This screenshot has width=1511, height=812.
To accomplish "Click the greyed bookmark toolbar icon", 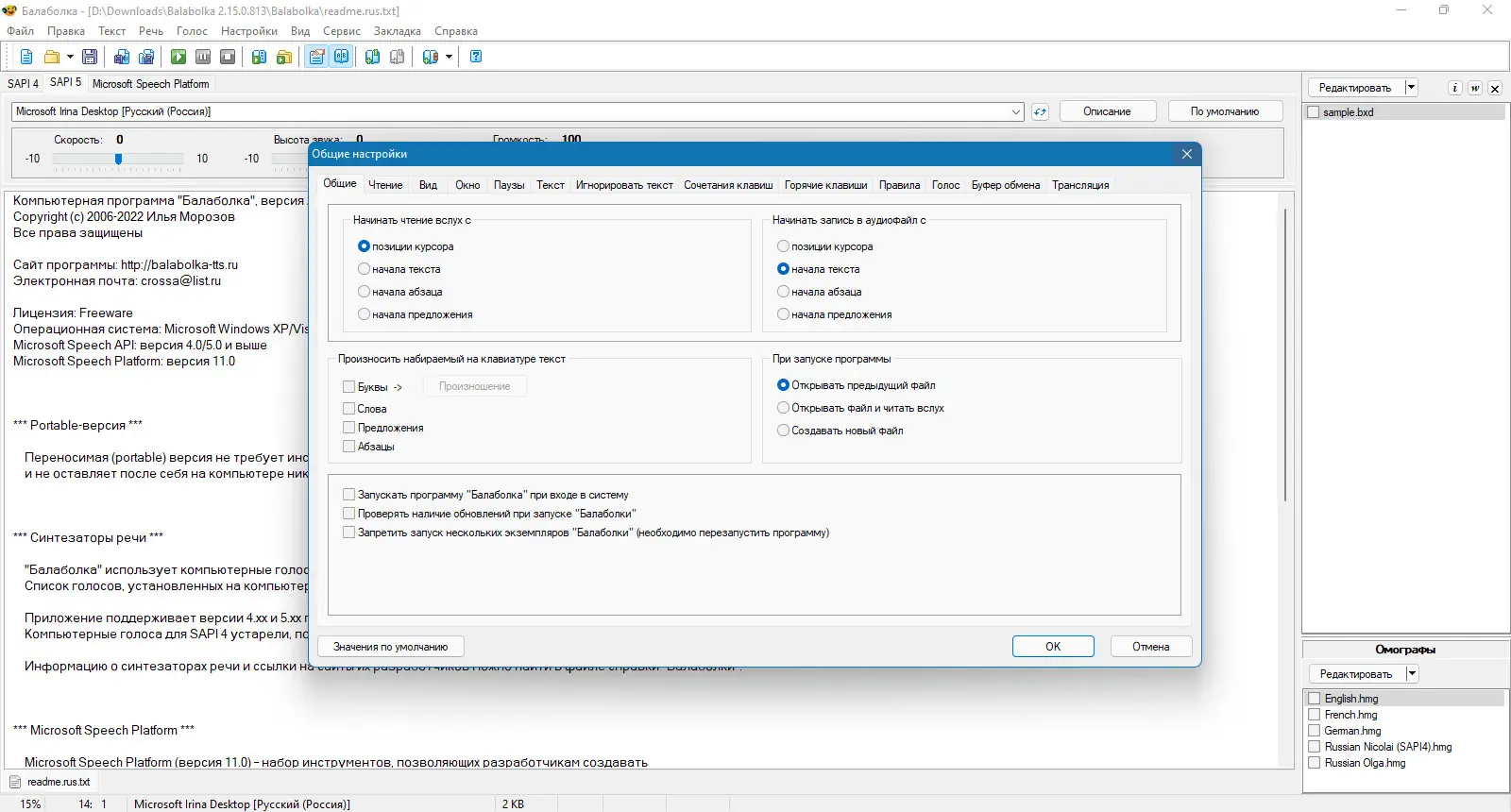I will tap(398, 57).
